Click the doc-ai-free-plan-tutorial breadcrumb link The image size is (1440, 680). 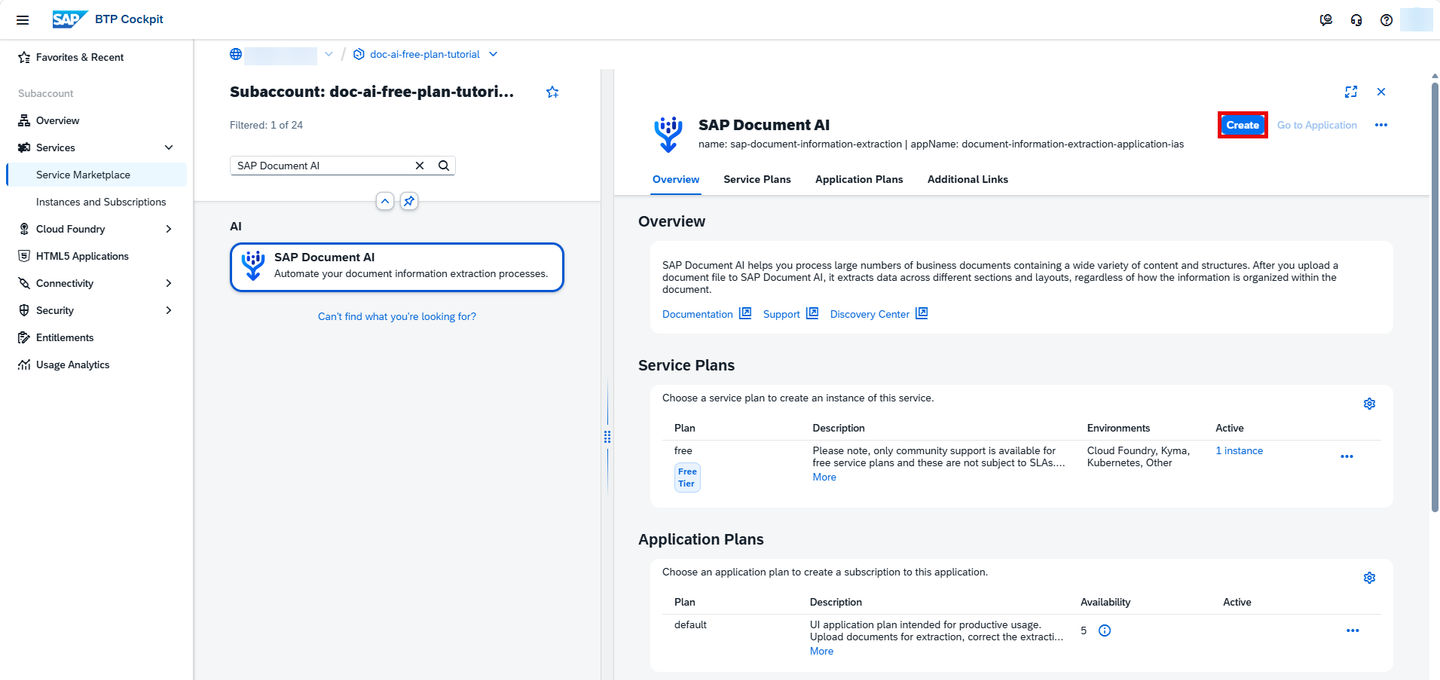pos(425,54)
